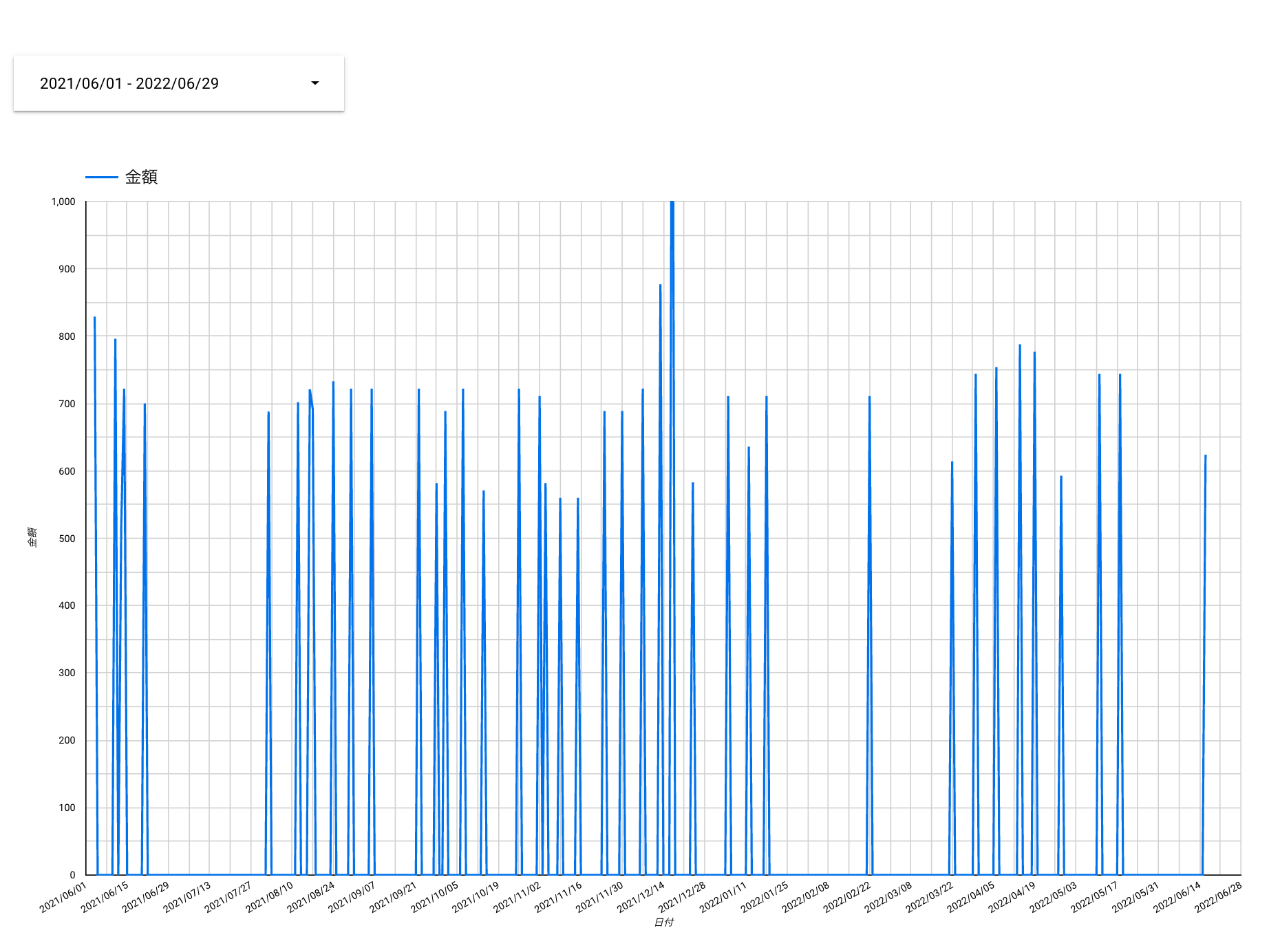Click the x-axis date 2022/01/25
Screen dimensions: 1280x952
[x=765, y=897]
